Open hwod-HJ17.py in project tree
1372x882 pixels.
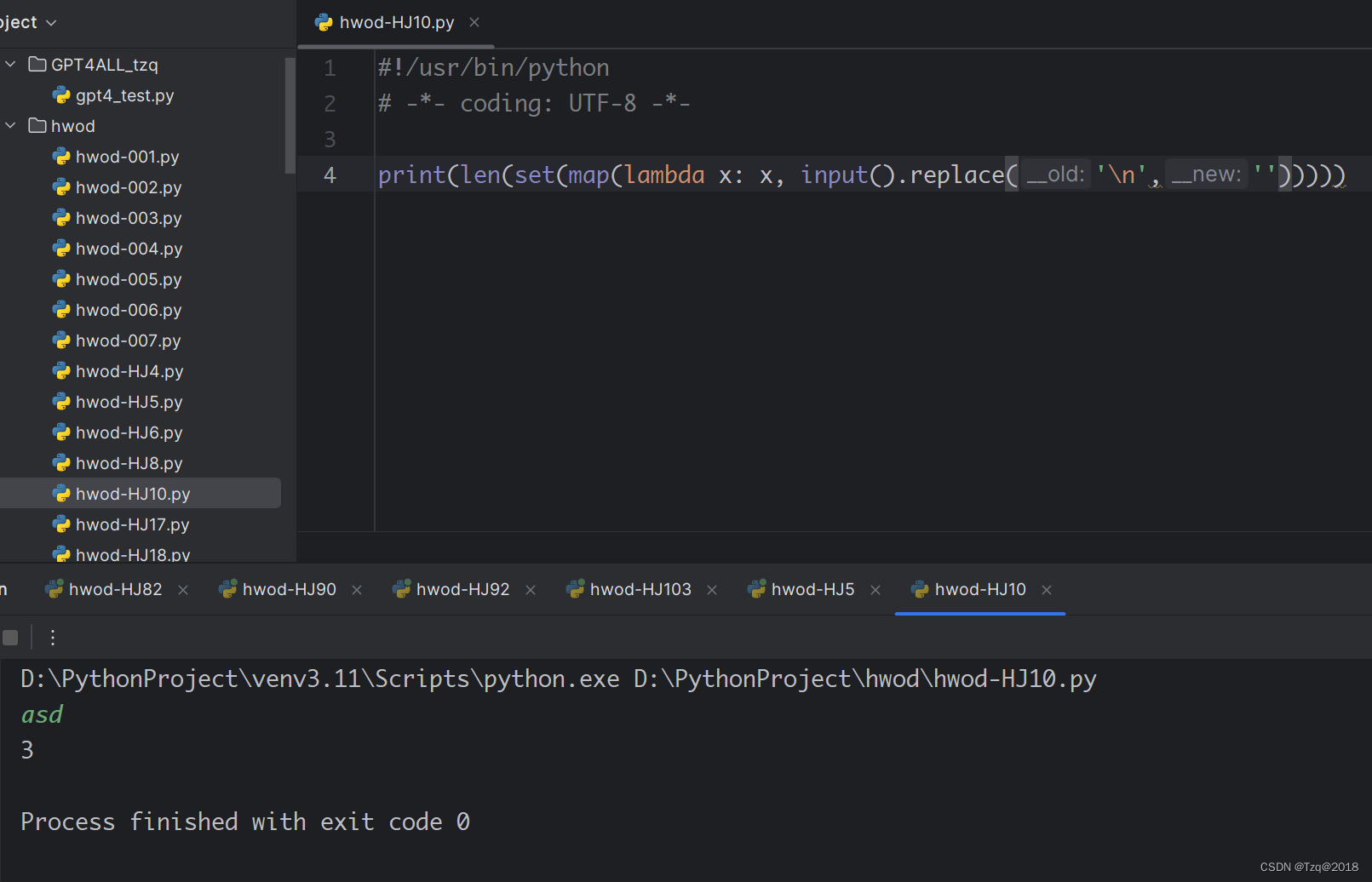click(x=132, y=524)
